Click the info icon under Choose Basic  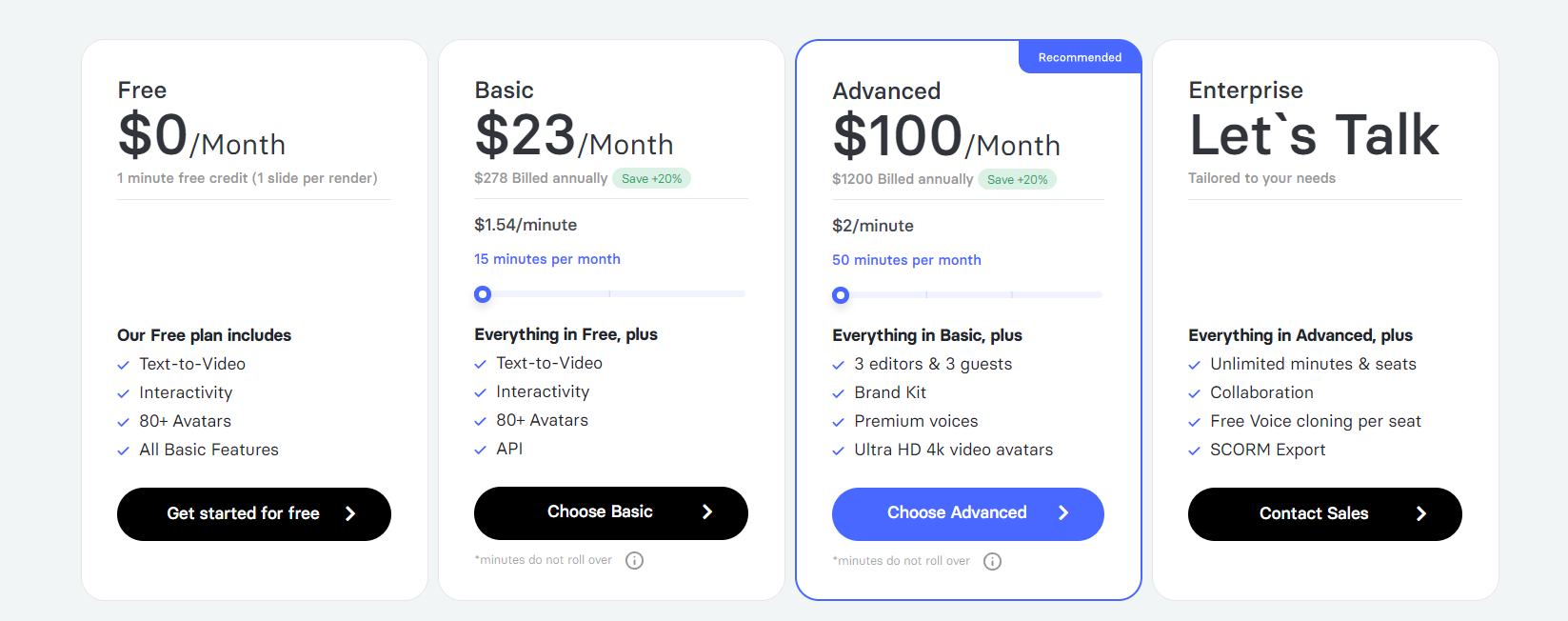(635, 560)
